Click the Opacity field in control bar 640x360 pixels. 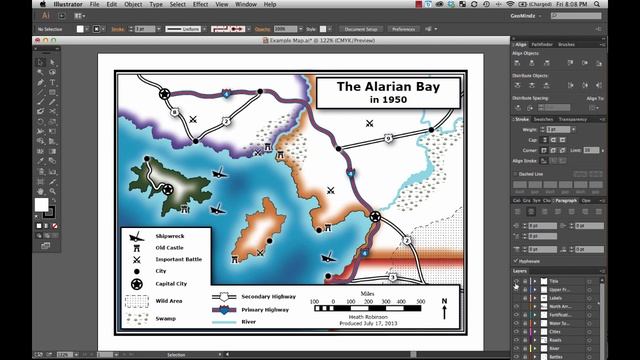285,29
